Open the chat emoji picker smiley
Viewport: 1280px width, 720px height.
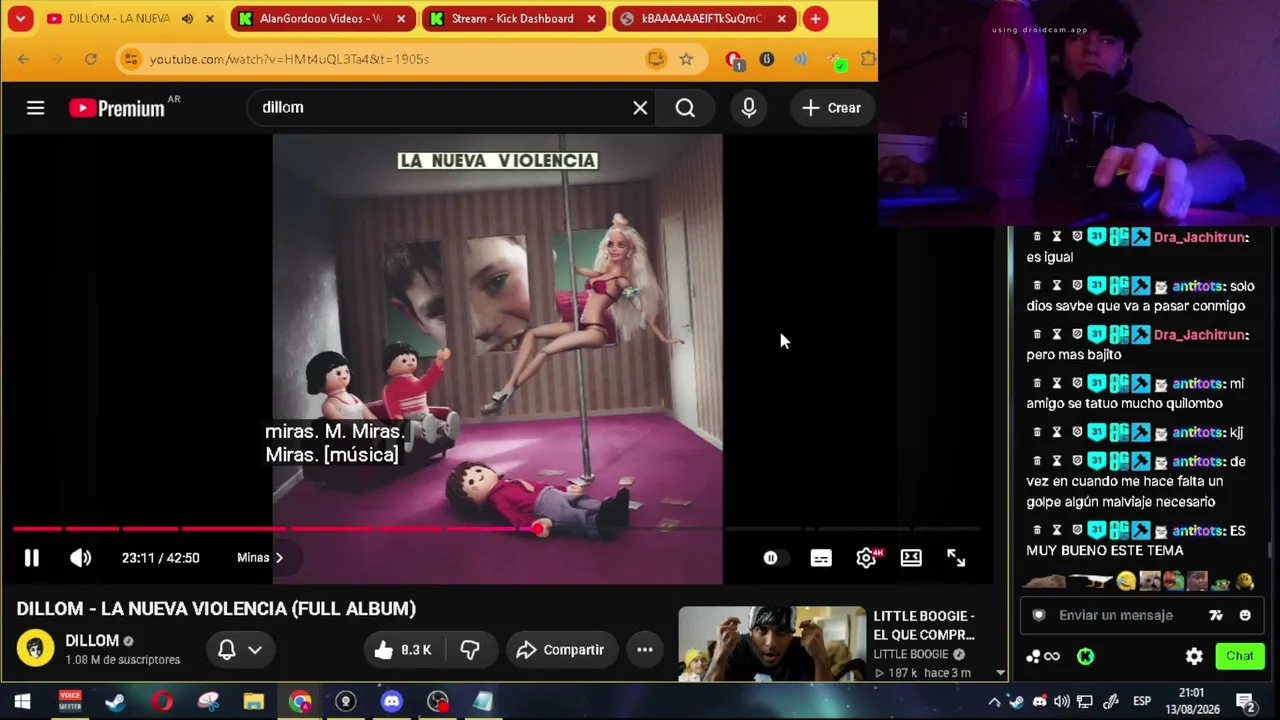pos(1245,615)
